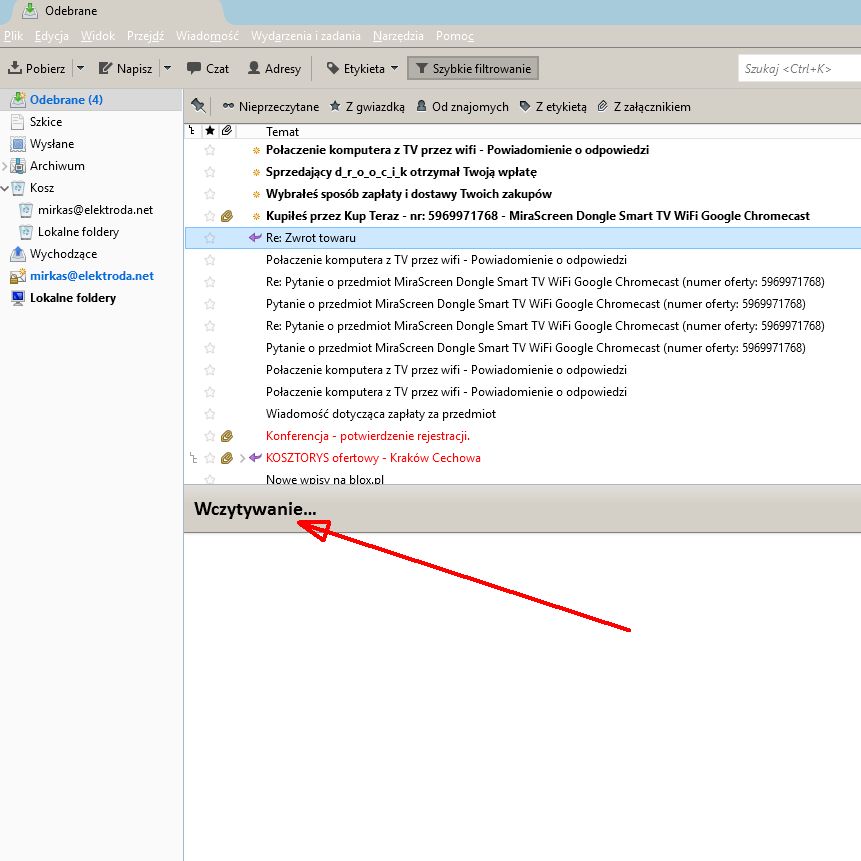This screenshot has height=861, width=861.
Task: Collapse the Kosz folder
Action: (x=4, y=188)
